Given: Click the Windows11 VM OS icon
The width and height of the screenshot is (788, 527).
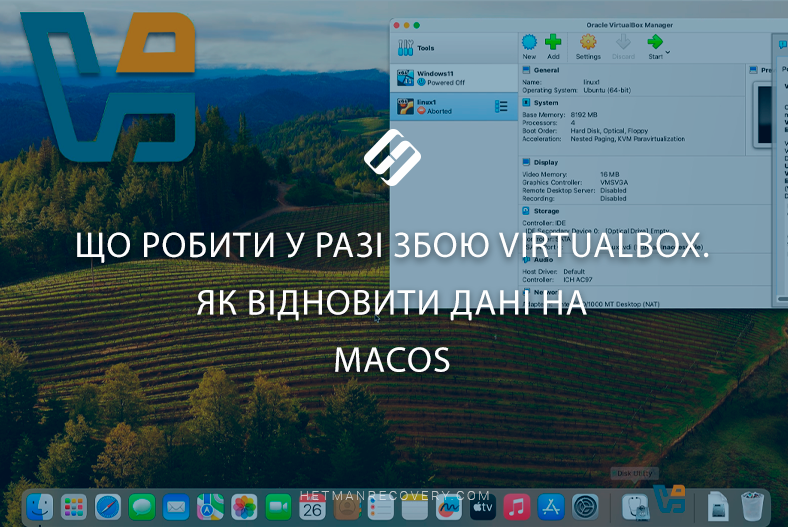Looking at the screenshot, I should pos(405,78).
